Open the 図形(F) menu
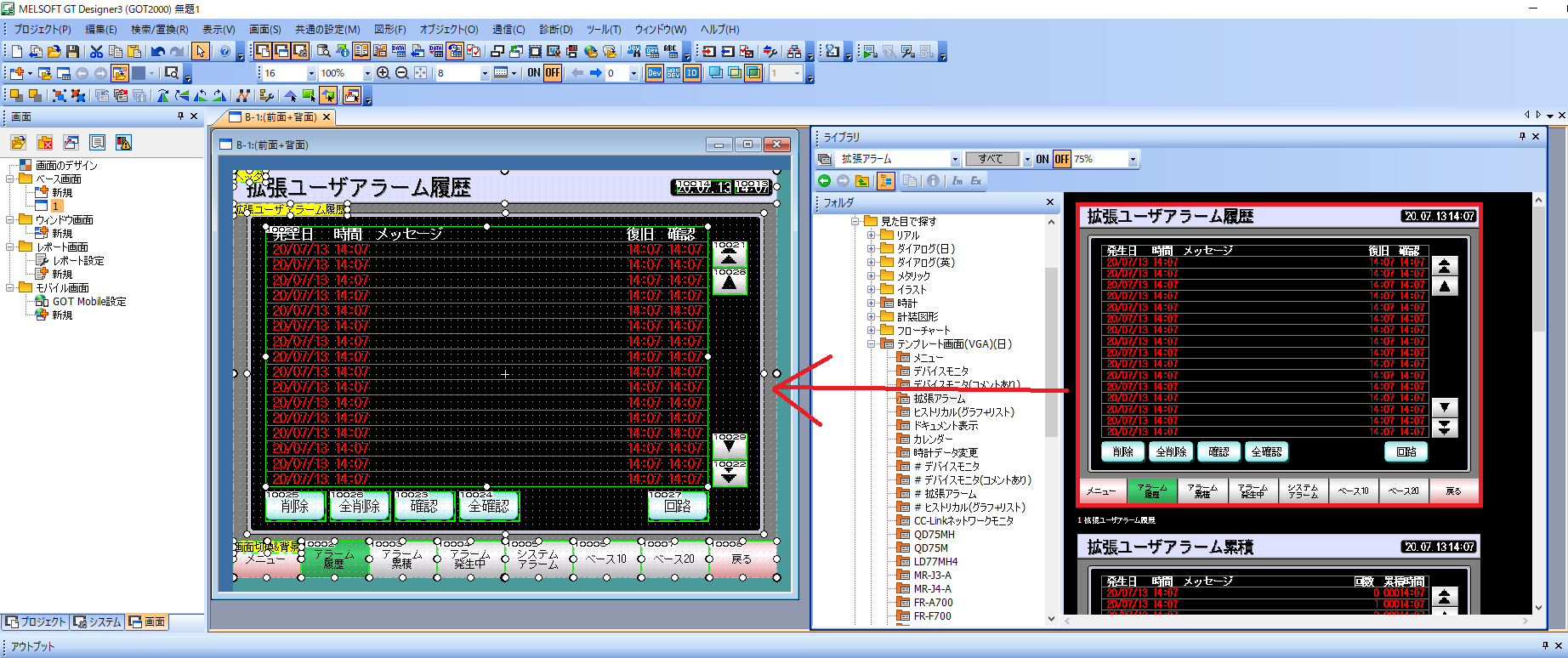Screen dimensions: 1568x658 [x=389, y=29]
